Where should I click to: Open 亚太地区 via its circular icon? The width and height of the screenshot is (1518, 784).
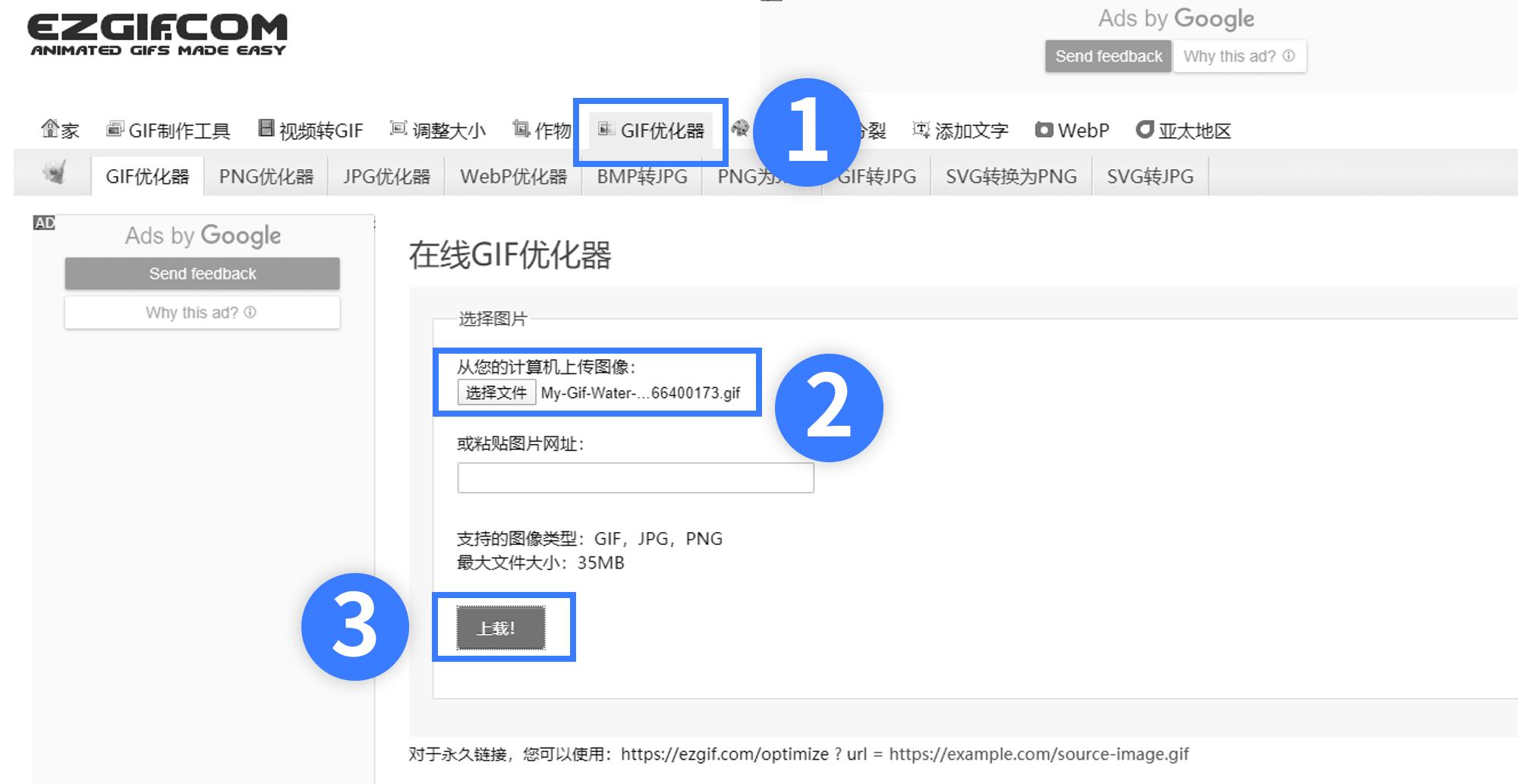tap(1145, 130)
